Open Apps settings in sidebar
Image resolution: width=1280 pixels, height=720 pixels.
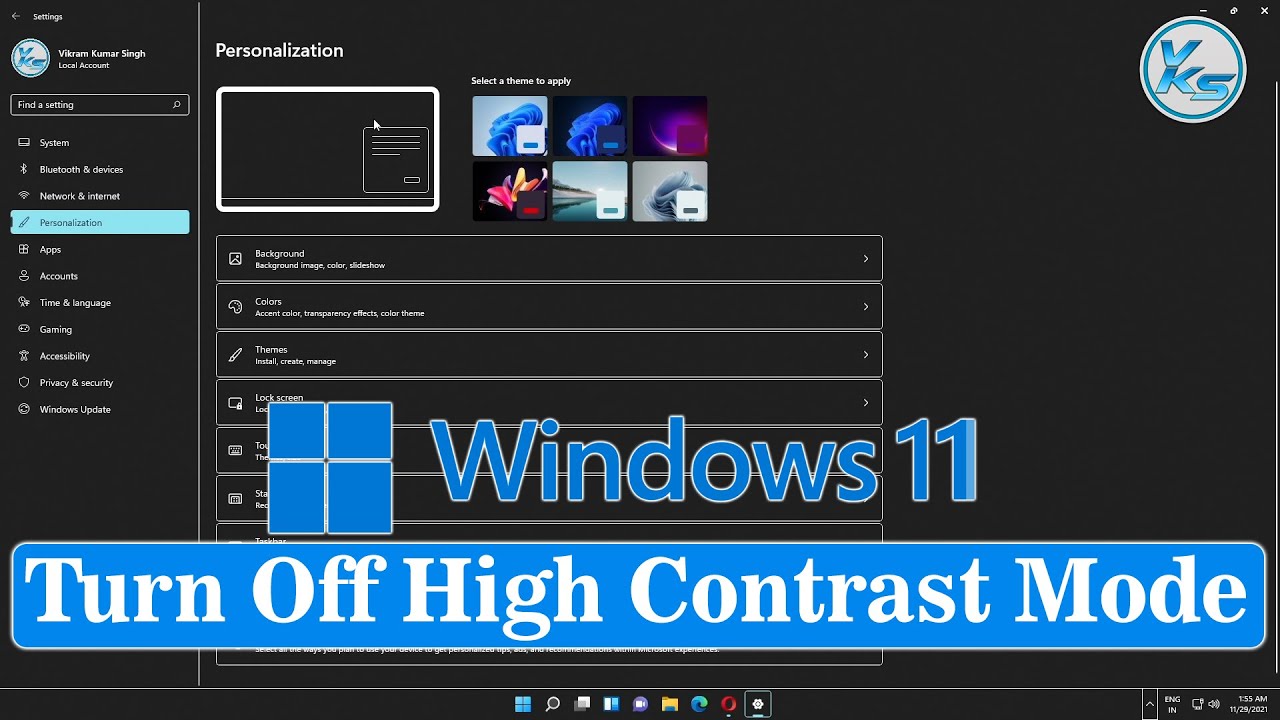(x=100, y=249)
